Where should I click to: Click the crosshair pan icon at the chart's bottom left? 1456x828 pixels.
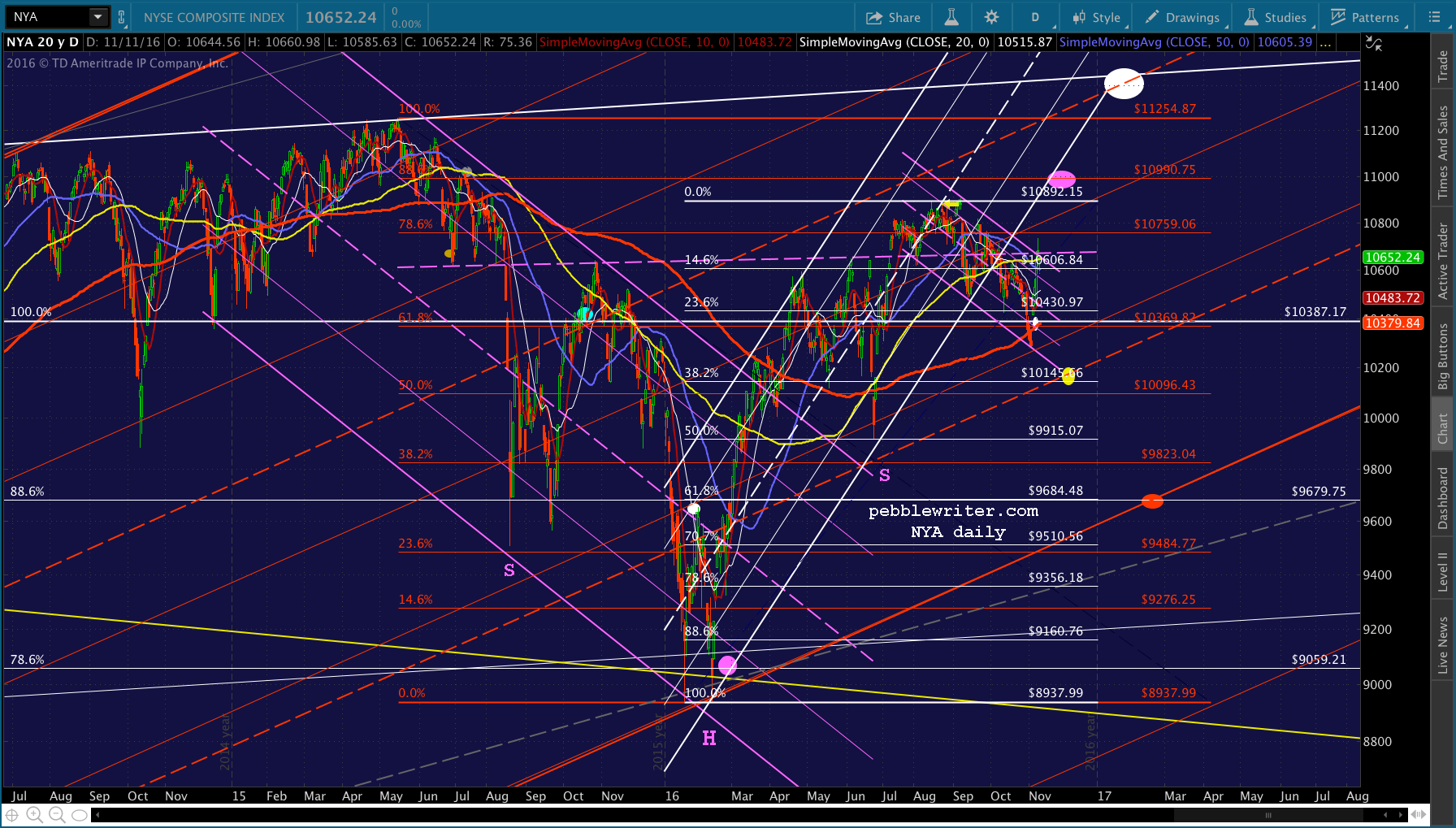click(x=12, y=814)
